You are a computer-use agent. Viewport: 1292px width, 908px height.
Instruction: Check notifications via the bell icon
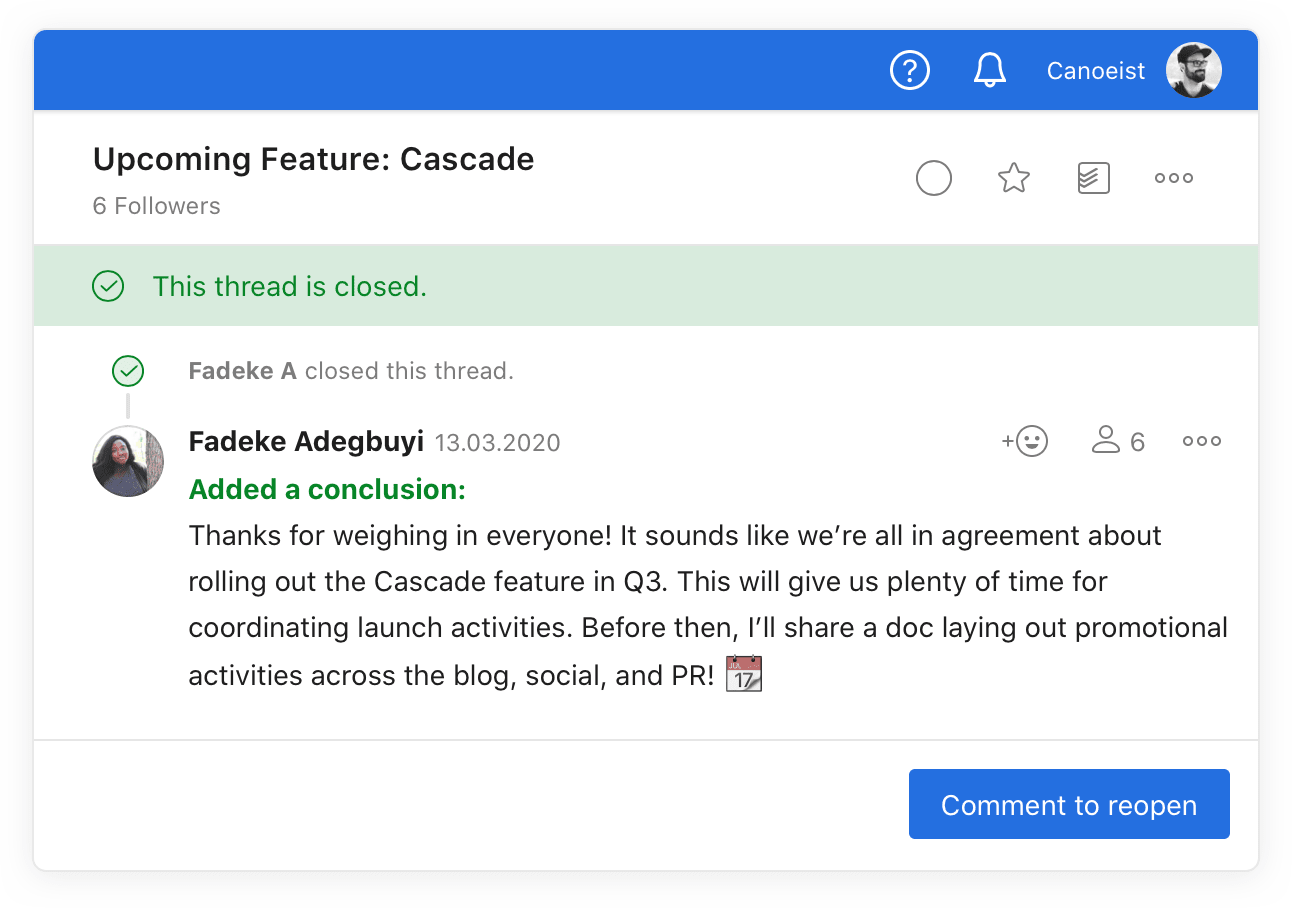pyautogui.click(x=989, y=70)
